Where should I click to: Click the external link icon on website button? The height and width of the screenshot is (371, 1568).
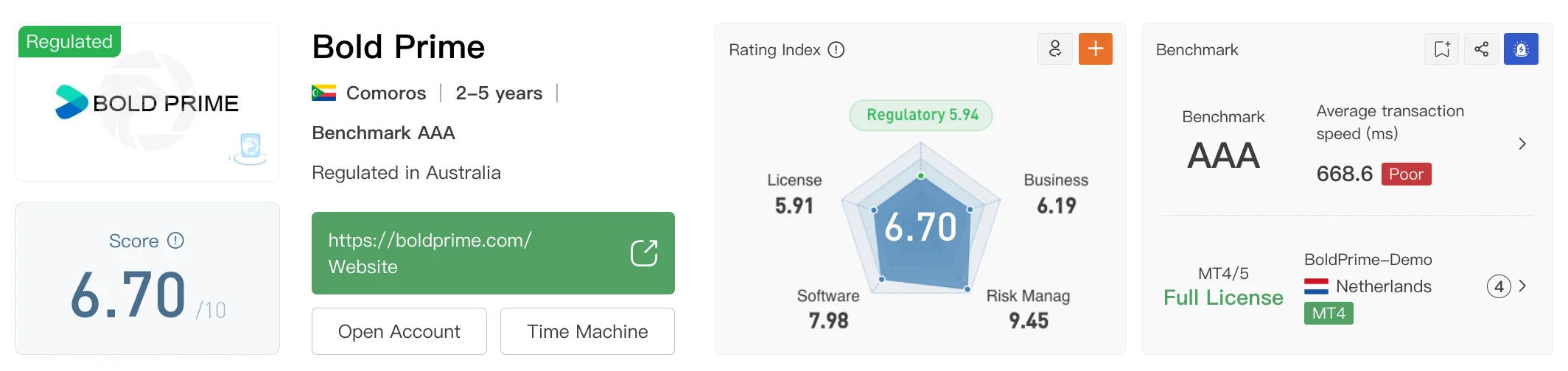pos(644,253)
